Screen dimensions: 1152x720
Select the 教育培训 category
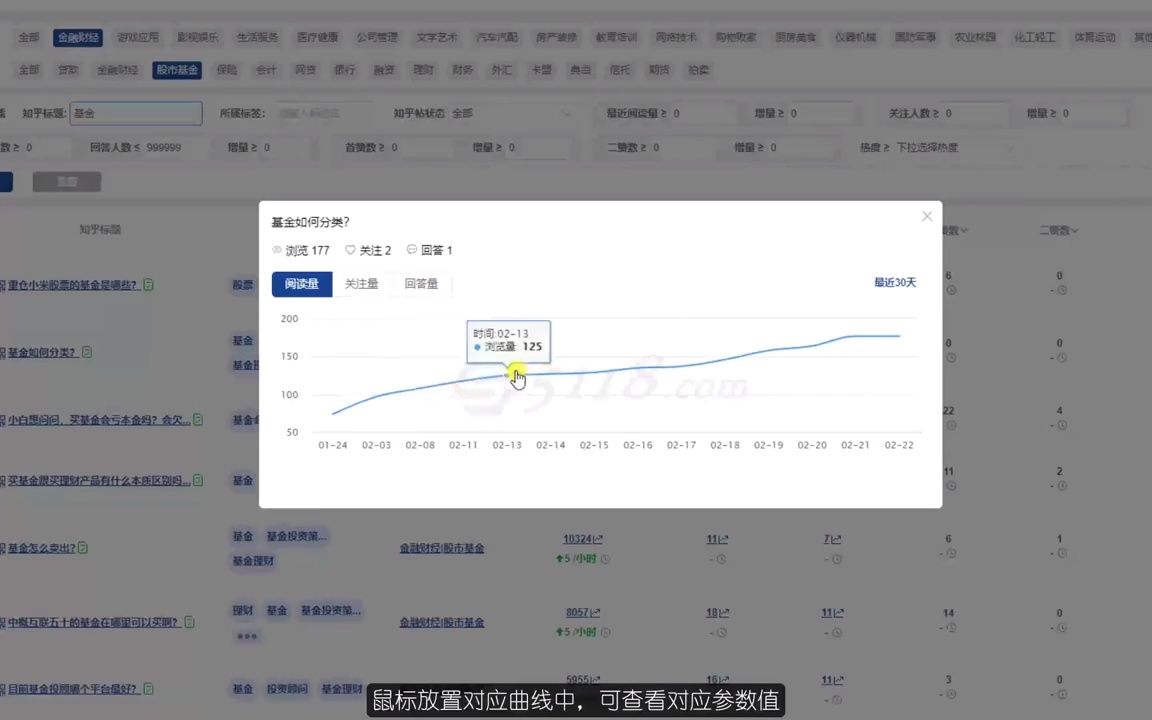616,37
